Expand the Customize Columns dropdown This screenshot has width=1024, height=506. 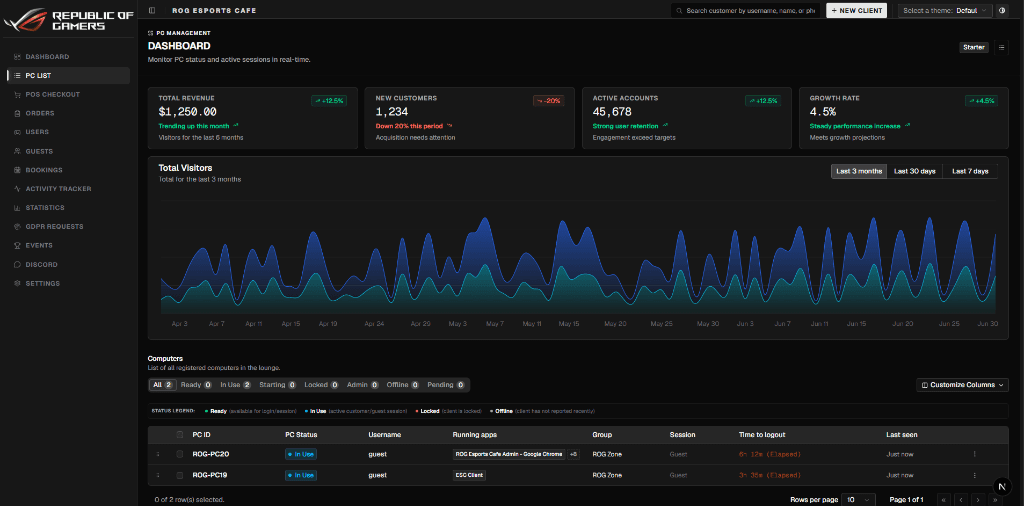click(x=962, y=385)
